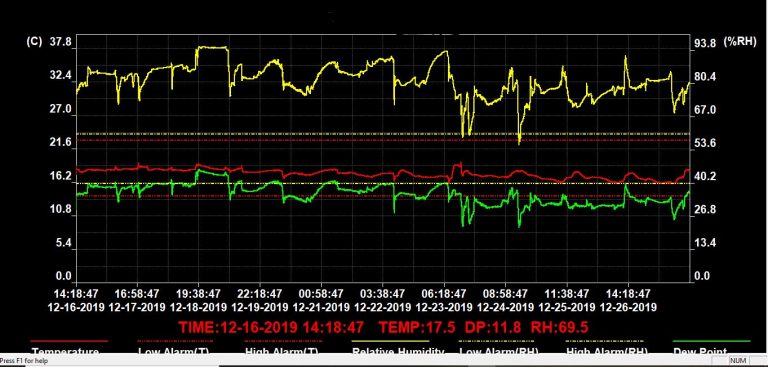Viewport: 768px width, 367px height.
Task: Click the green Dew Point legend line
Action: 711,341
